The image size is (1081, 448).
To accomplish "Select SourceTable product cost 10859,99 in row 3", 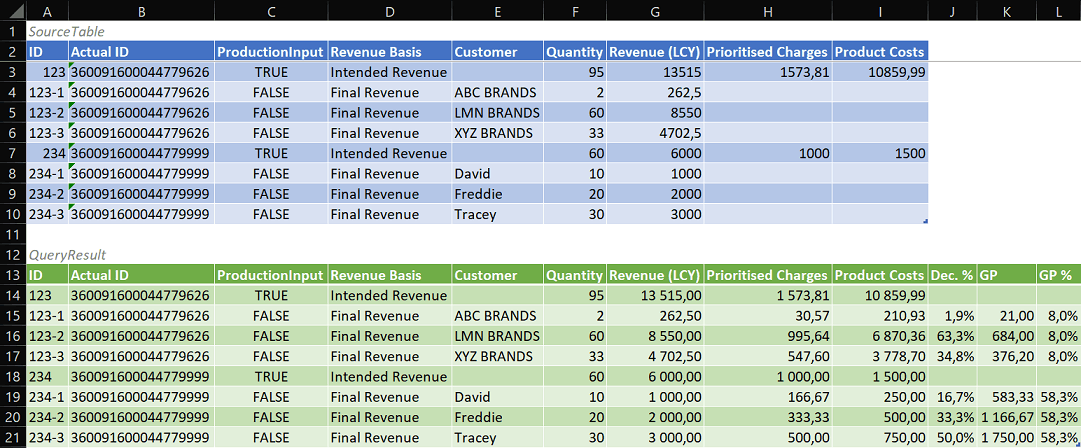I will (x=880, y=72).
